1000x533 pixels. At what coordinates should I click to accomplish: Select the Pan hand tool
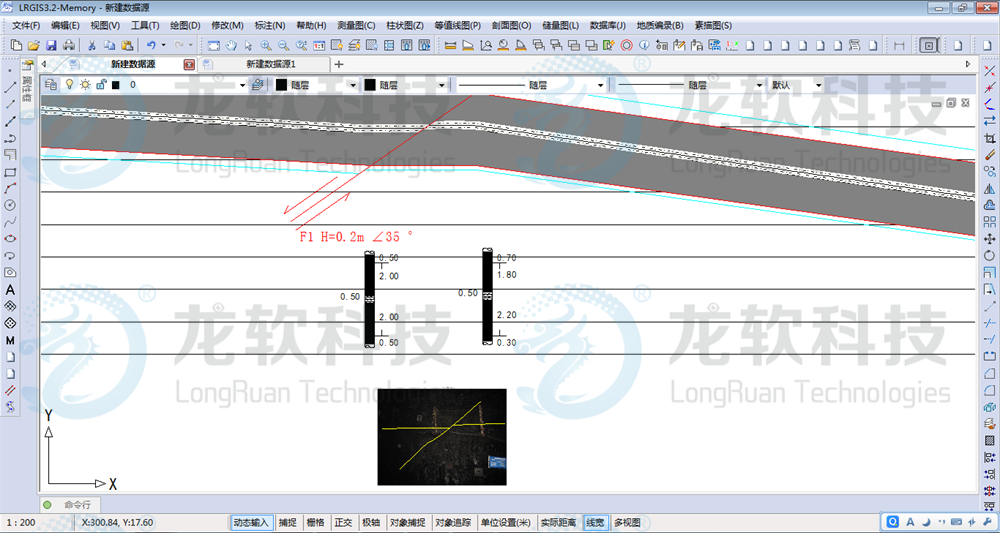(x=231, y=45)
